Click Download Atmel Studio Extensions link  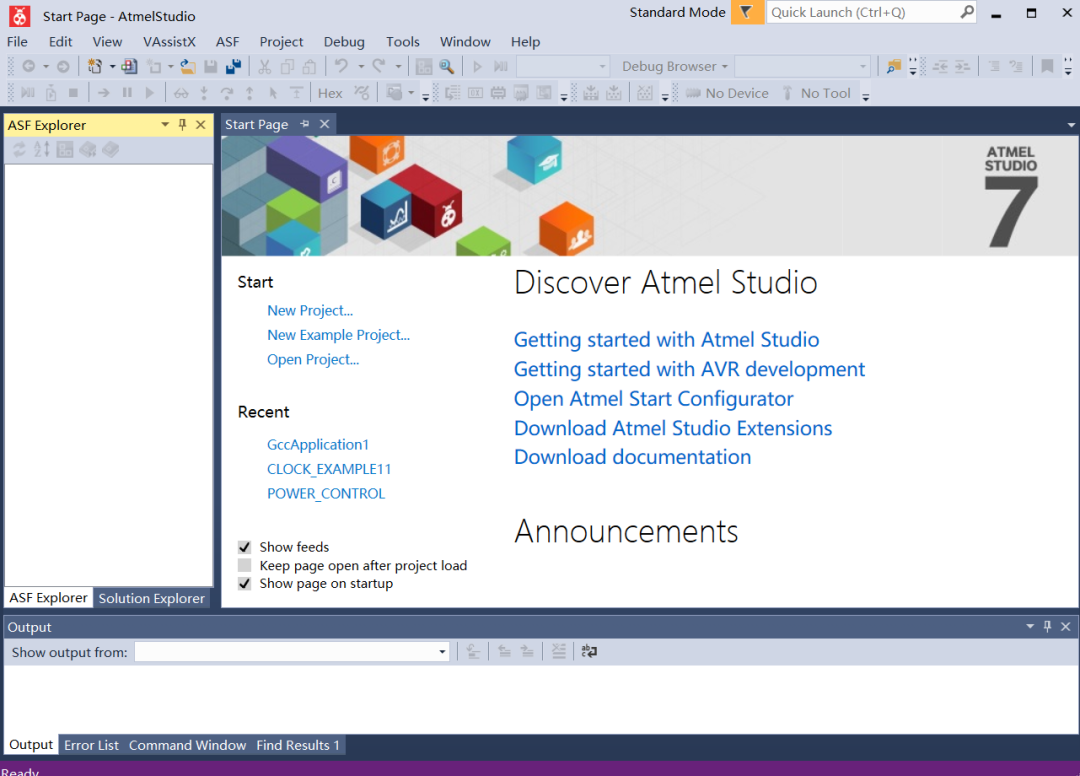[673, 428]
